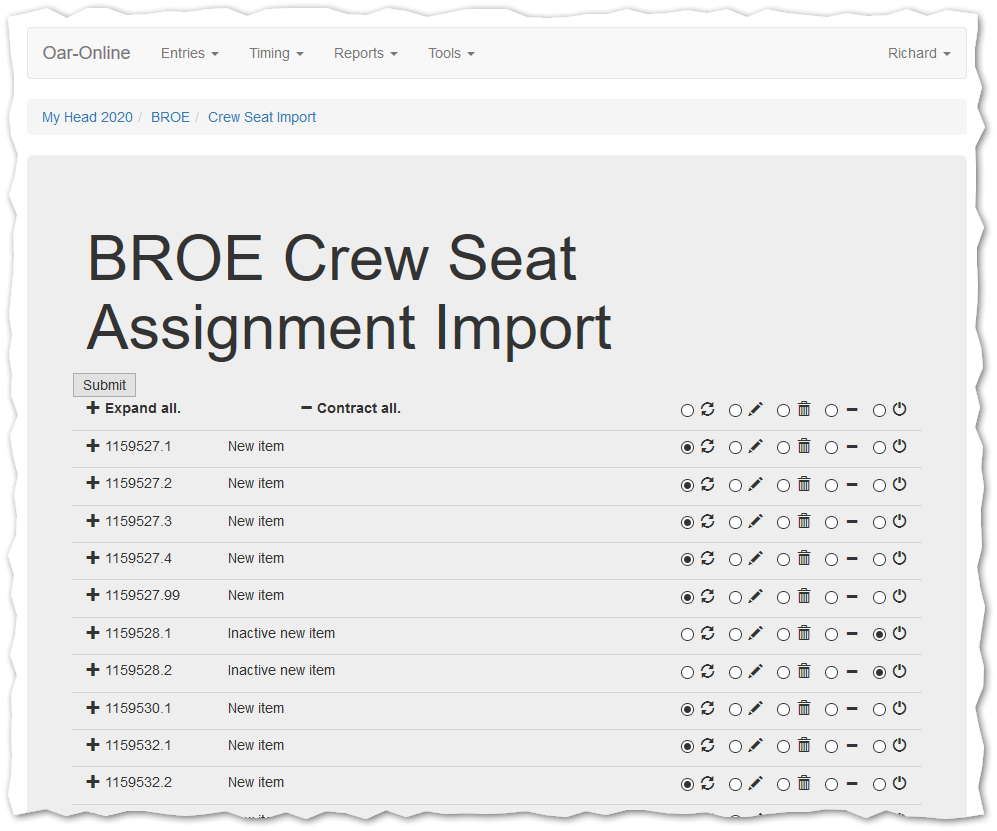Screen dimensions: 997x831
Task: Open the Richard user dropdown
Action: 918,53
